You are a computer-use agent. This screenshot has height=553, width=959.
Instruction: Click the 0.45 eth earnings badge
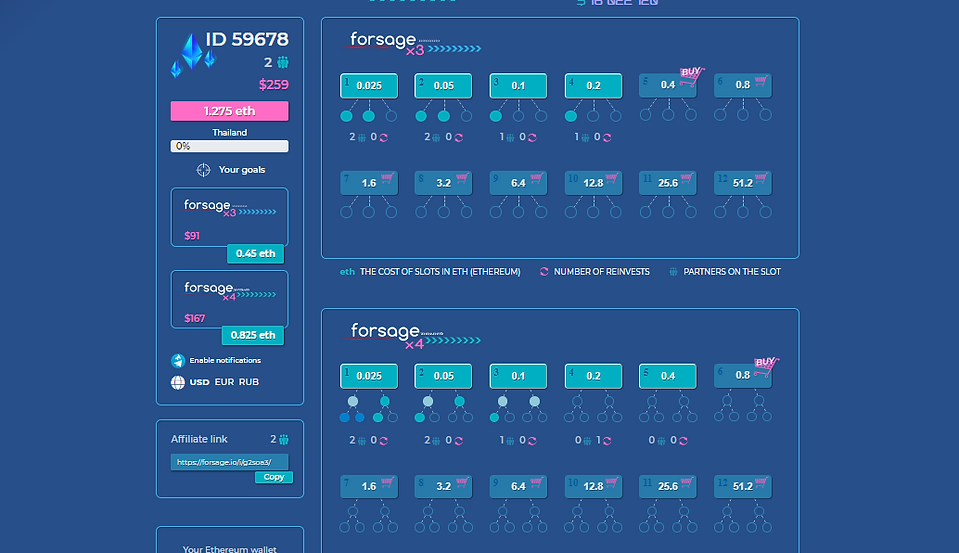(x=255, y=253)
